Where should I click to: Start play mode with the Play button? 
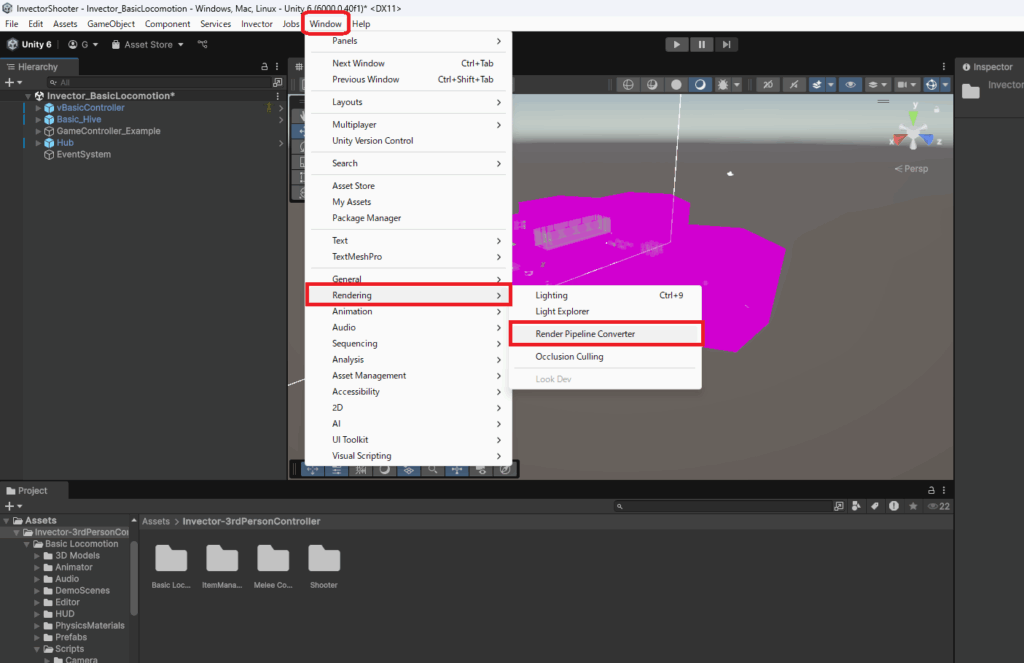[x=677, y=44]
